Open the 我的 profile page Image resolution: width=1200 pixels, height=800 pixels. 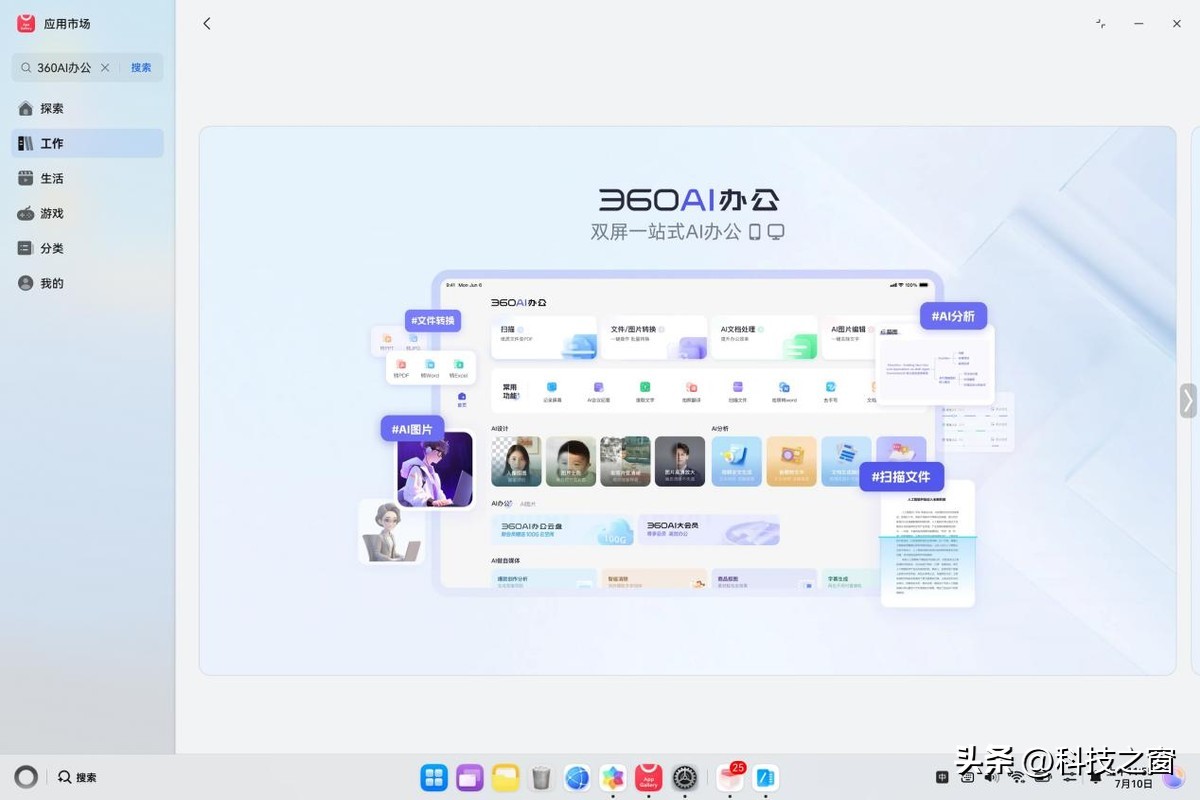88,283
